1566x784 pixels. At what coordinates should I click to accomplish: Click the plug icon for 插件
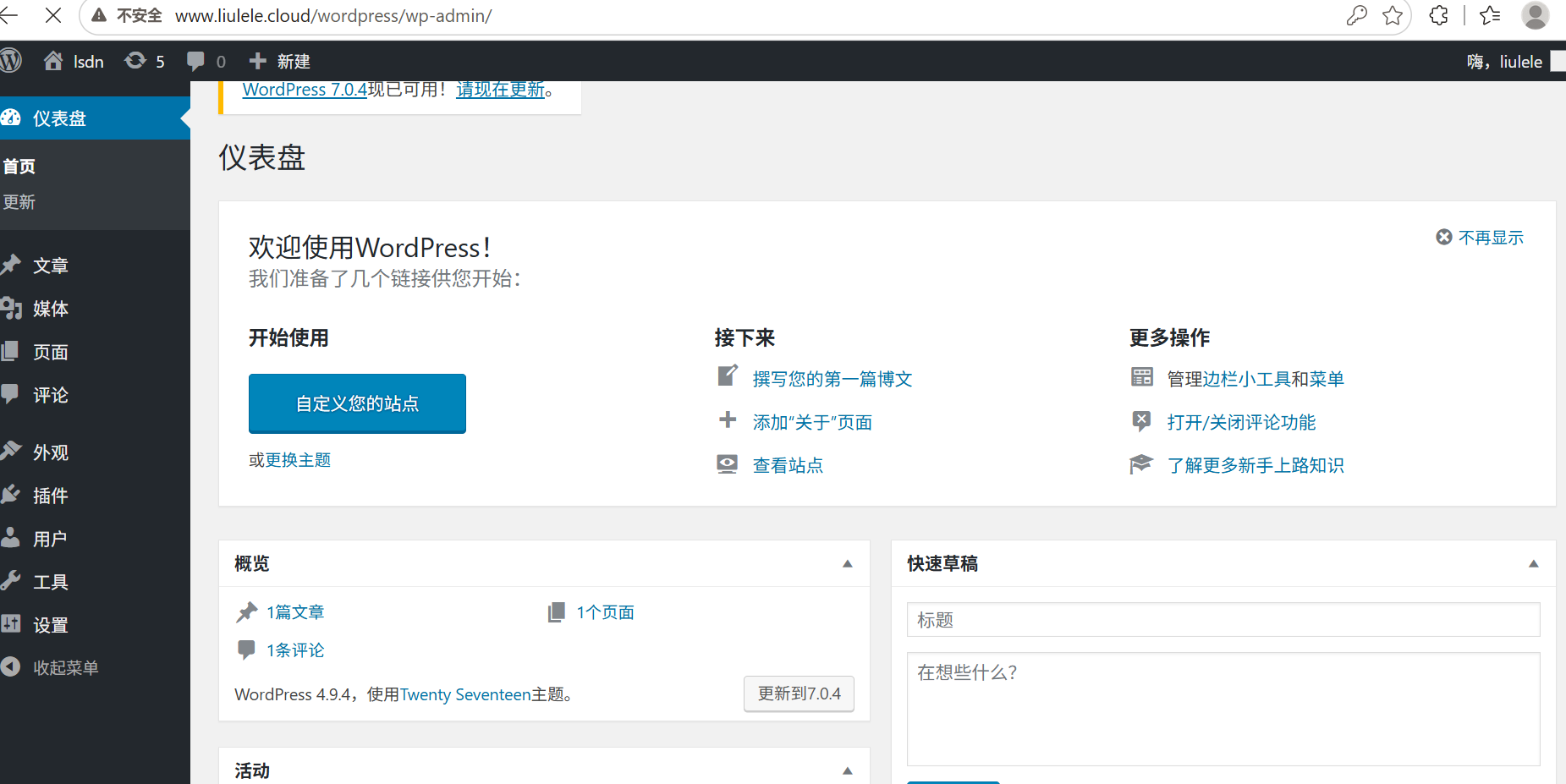tap(11, 495)
